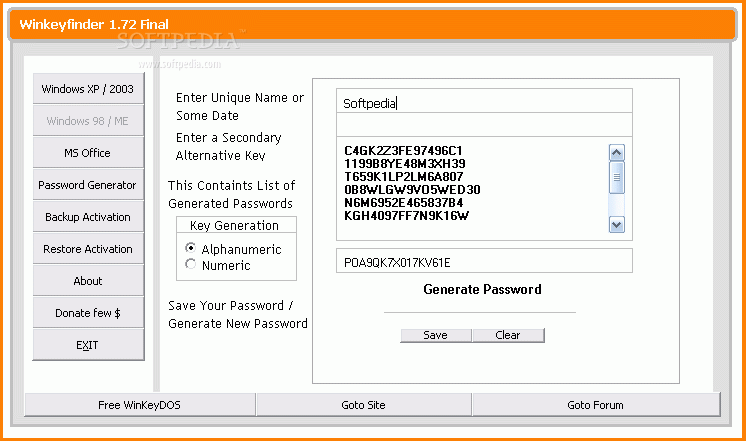Select password KGH4097FF7N9K16W in list
The image size is (746, 441).
[x=406, y=216]
